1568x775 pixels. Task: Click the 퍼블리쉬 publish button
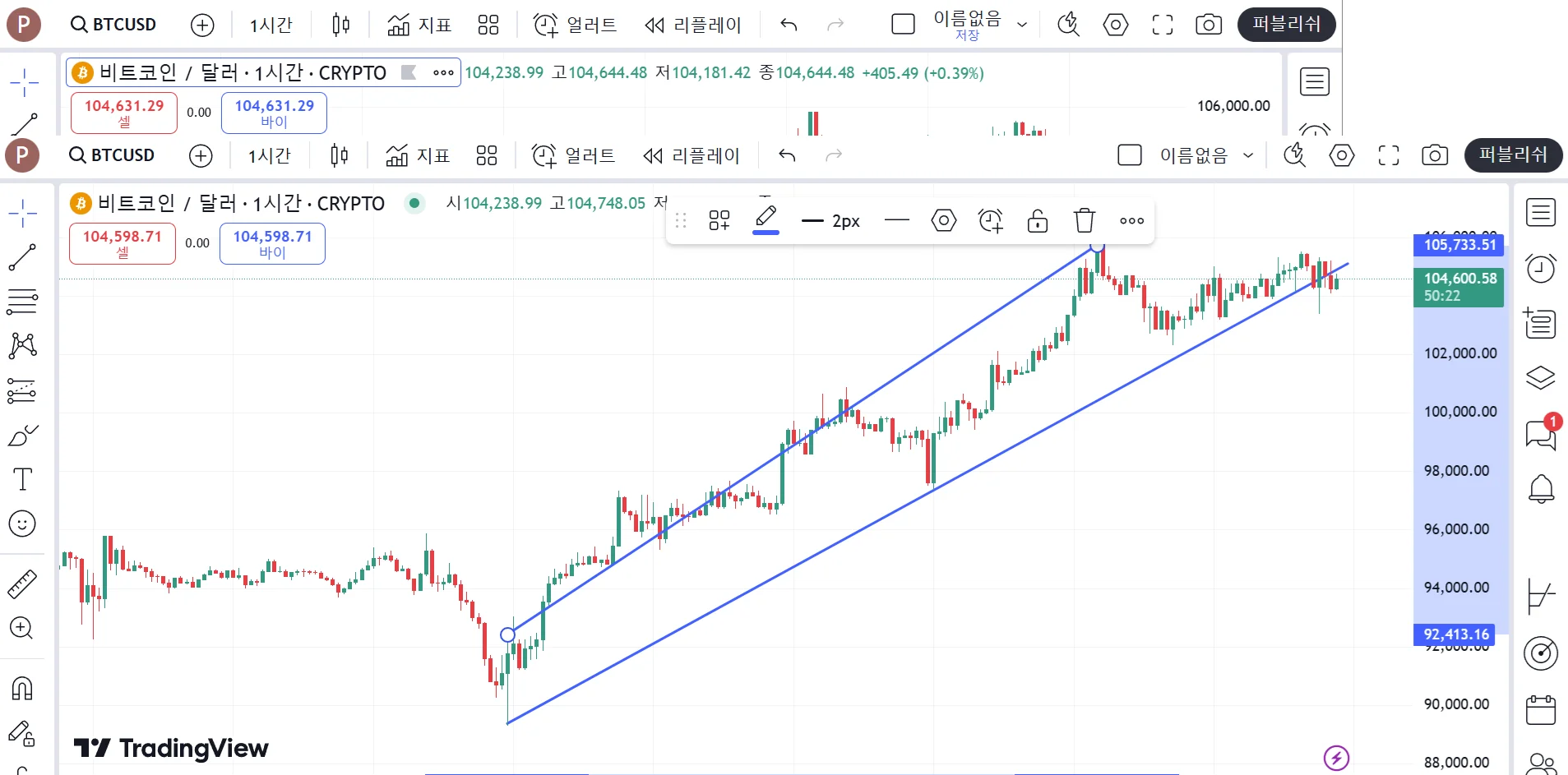point(1512,155)
